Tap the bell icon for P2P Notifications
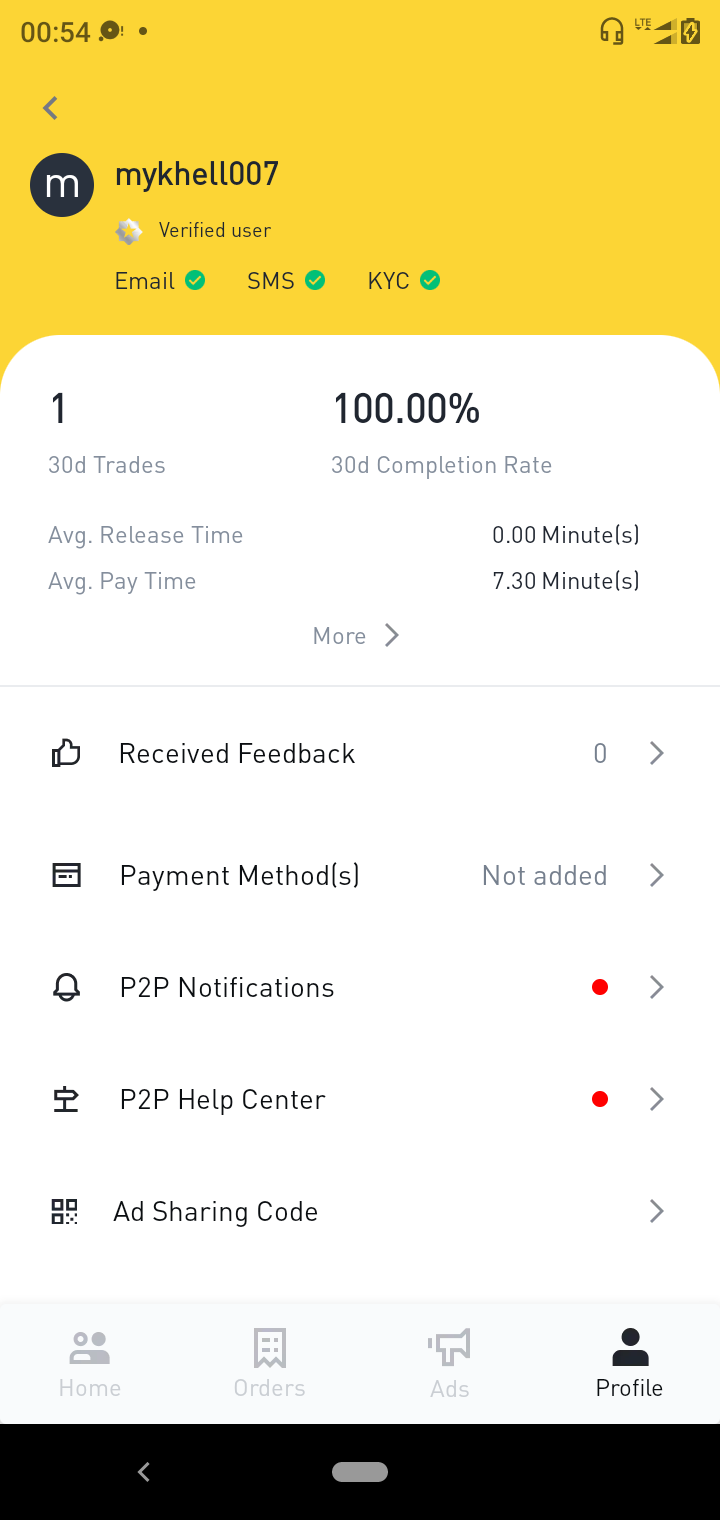Screen dimensions: 720x1520 coord(66,987)
